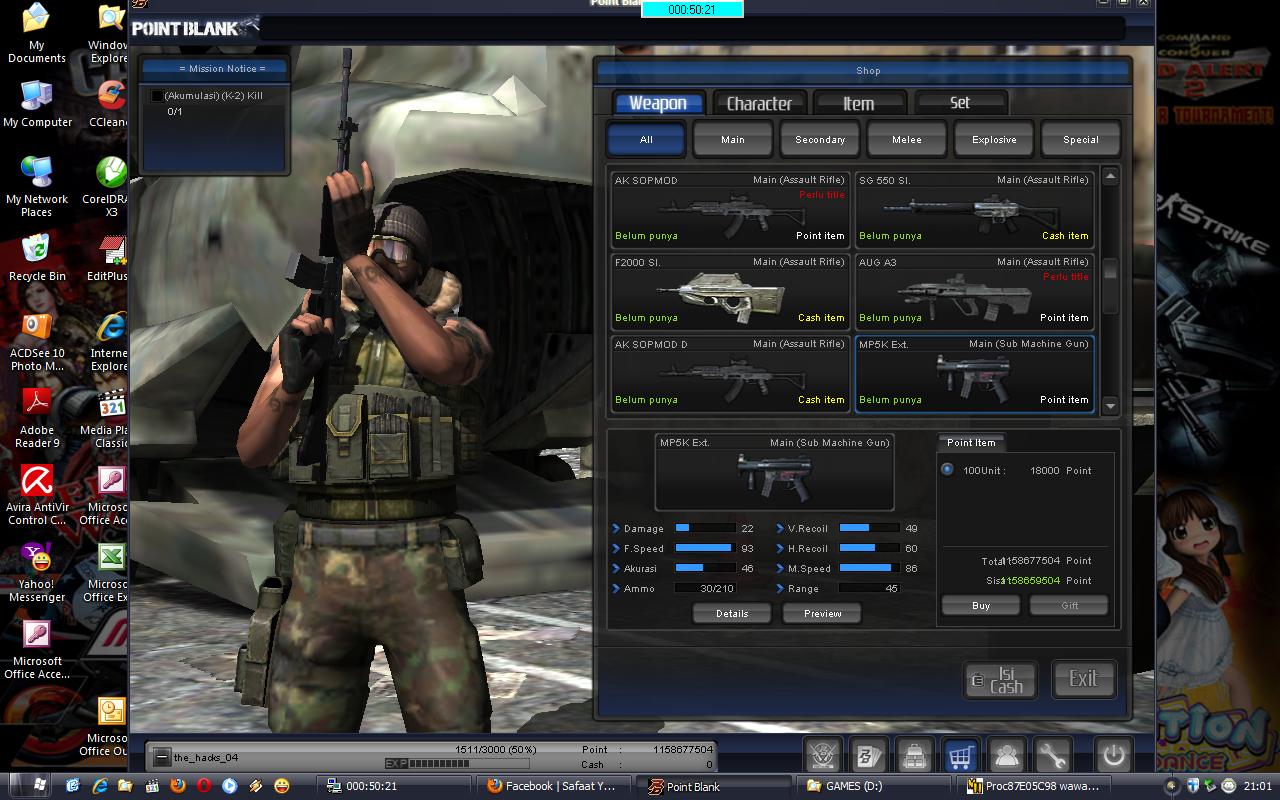1280x800 pixels.
Task: Launch CorelDRAW X3 shortcut
Action: coord(107,187)
